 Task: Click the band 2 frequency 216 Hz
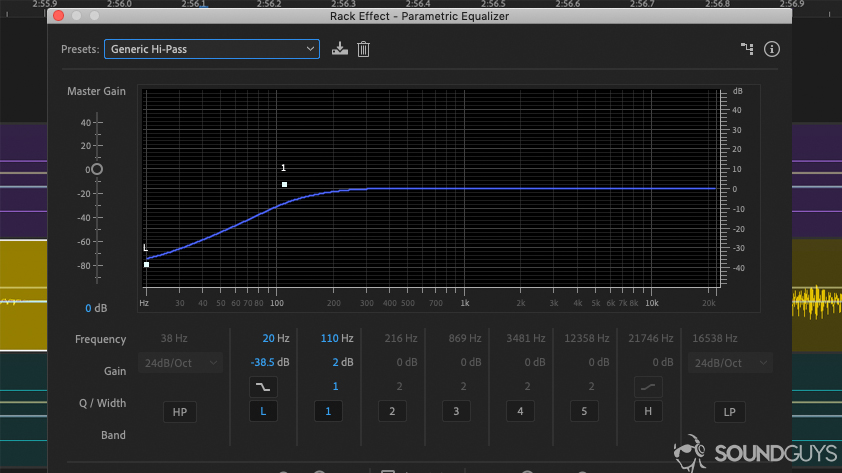(x=401, y=338)
